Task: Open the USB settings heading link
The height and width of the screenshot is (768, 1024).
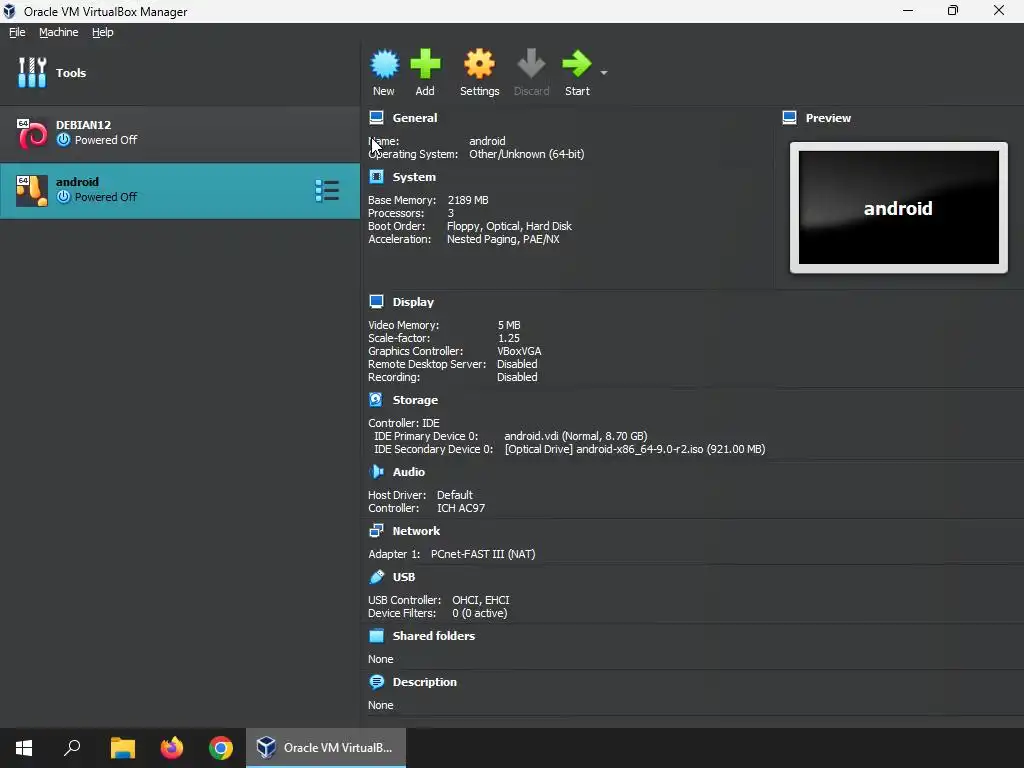Action: coord(404,577)
